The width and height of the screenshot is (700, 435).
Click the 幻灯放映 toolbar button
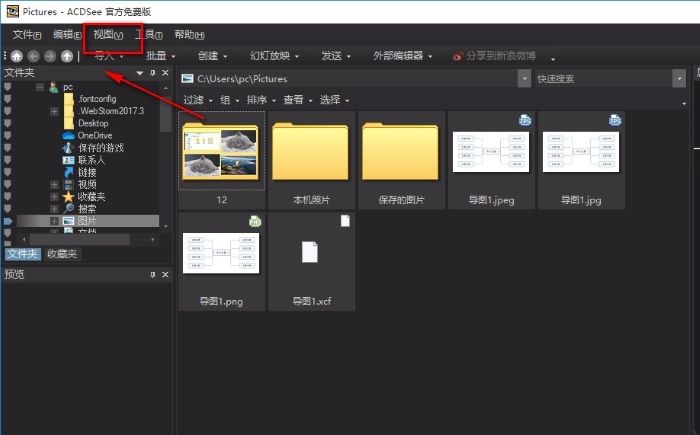pos(275,56)
